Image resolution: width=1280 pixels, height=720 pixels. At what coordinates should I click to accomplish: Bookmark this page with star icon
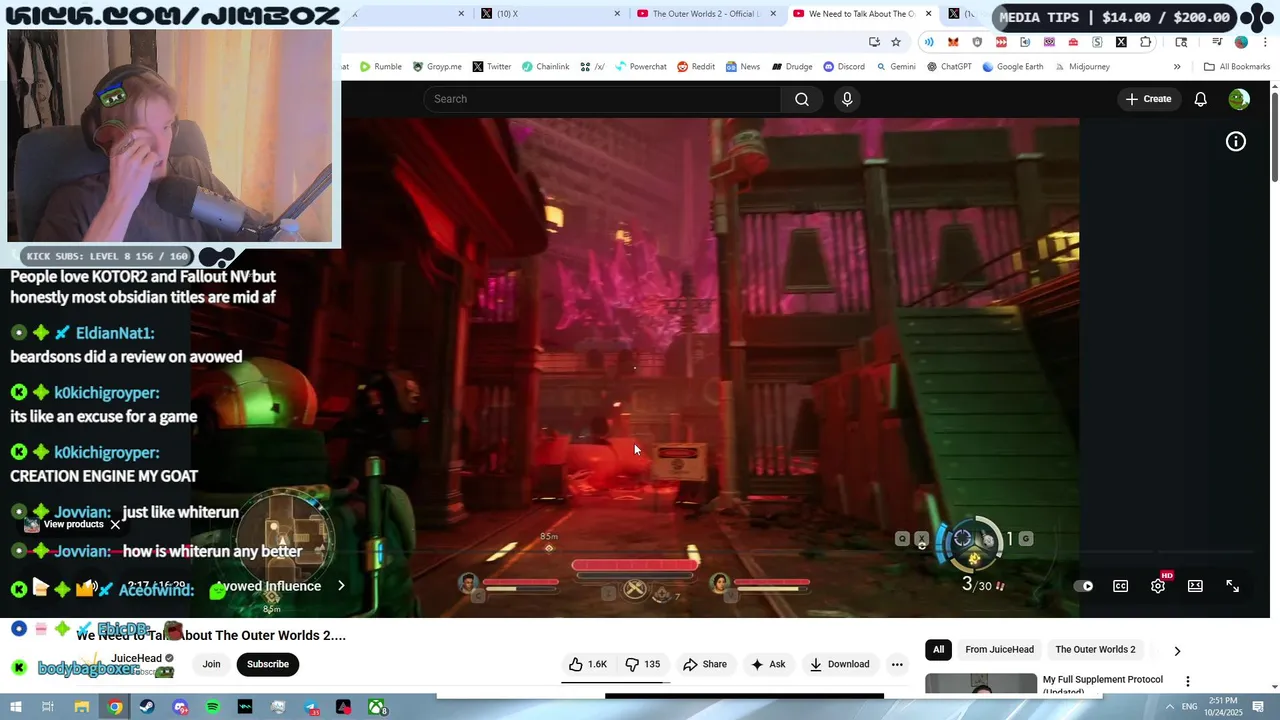(896, 42)
